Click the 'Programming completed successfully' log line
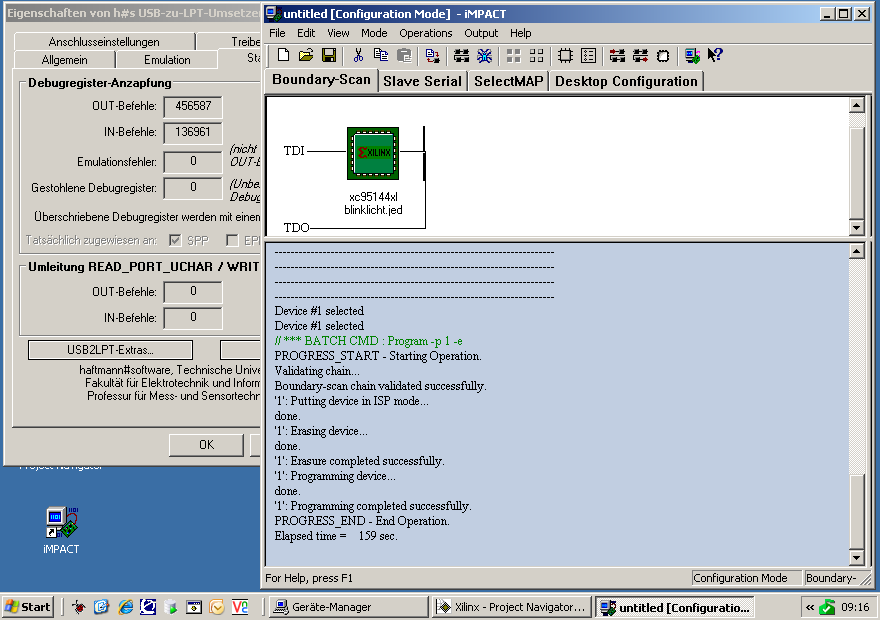This screenshot has width=880, height=620. [373, 506]
